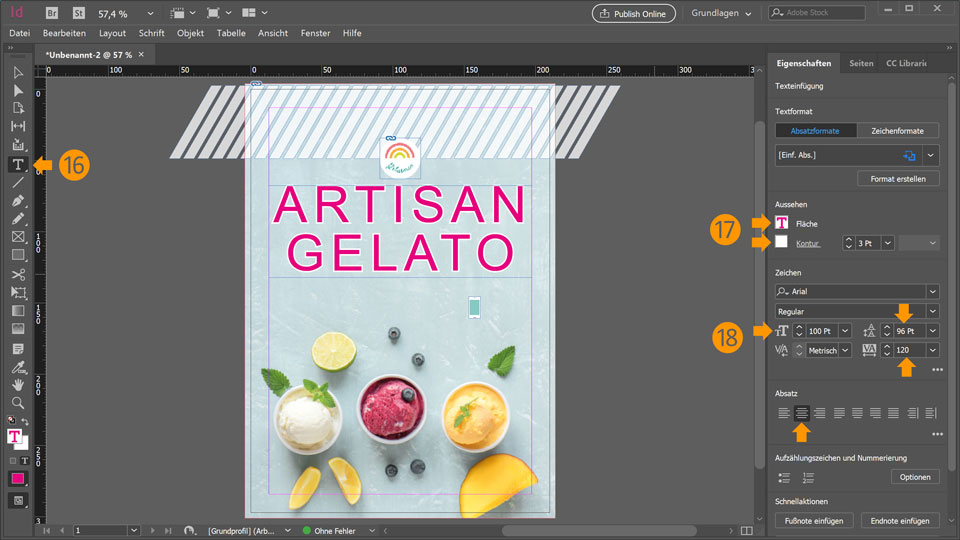The image size is (960, 540).
Task: Select the Type tool in the toolbar
Action: [18, 164]
